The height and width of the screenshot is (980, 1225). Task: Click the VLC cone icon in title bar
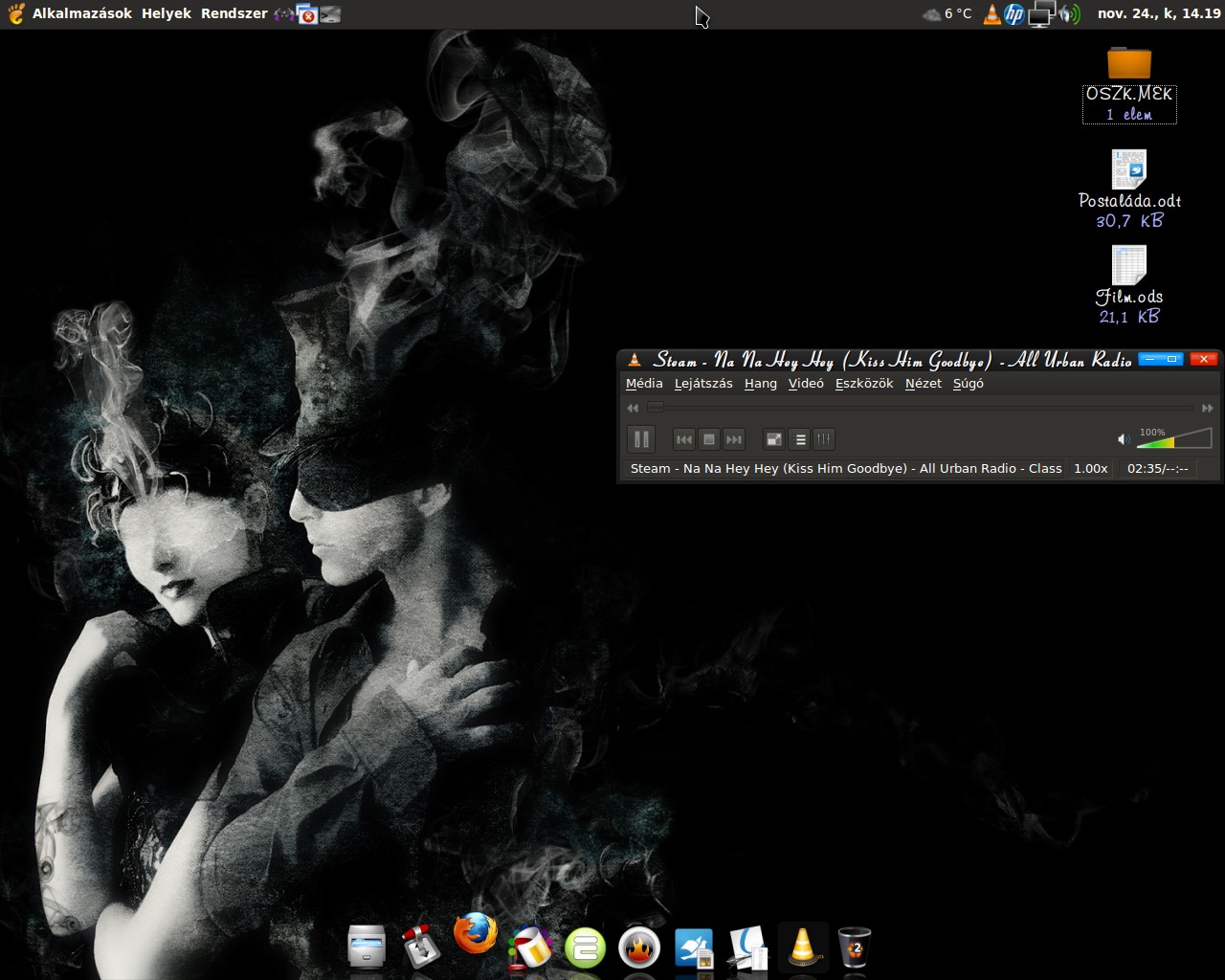tap(635, 360)
